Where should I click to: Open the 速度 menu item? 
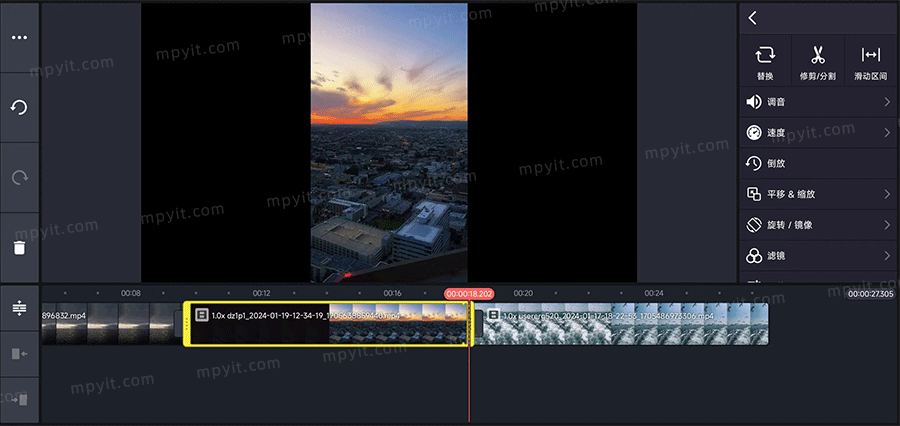pos(818,133)
